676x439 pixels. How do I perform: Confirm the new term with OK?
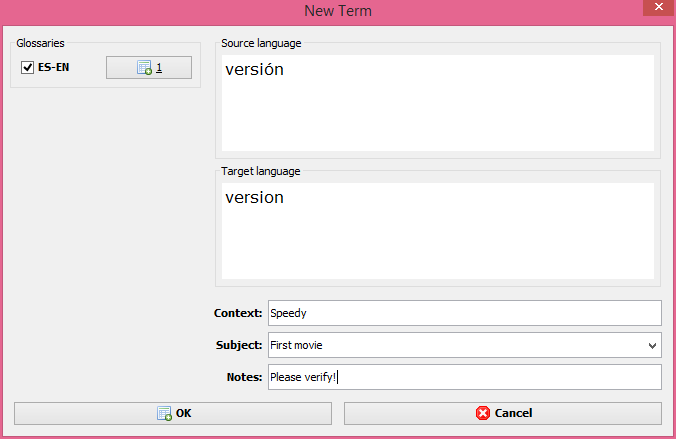click(173, 413)
